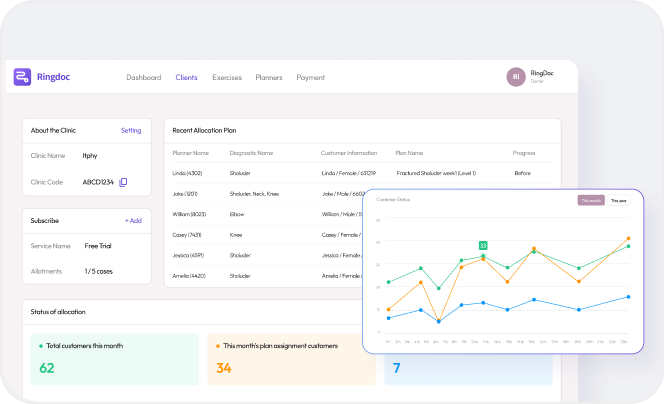Switch to the Clients tab
The width and height of the screenshot is (664, 404).
point(186,77)
